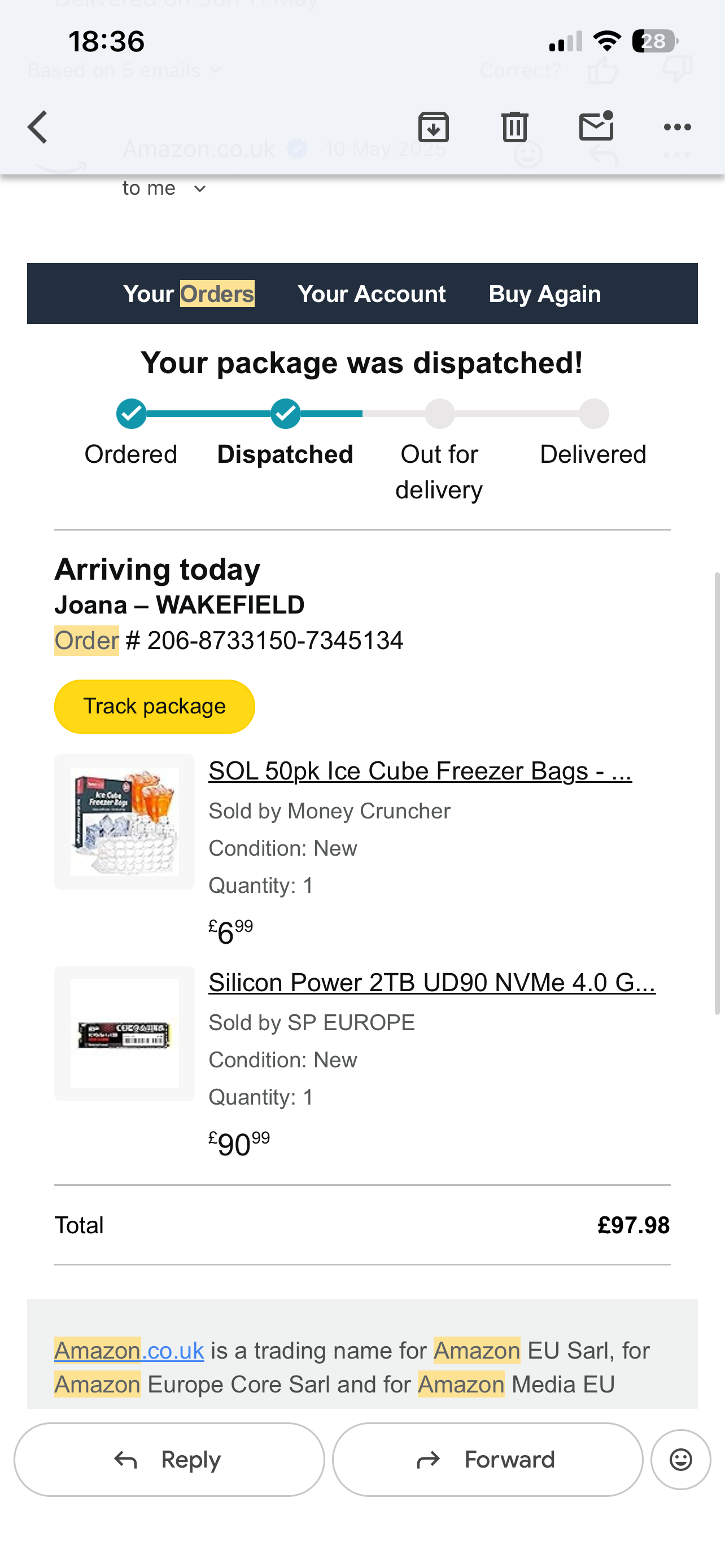Image resolution: width=725 pixels, height=1568 pixels.
Task: Expand recipient details next to "to me"
Action: (x=200, y=189)
